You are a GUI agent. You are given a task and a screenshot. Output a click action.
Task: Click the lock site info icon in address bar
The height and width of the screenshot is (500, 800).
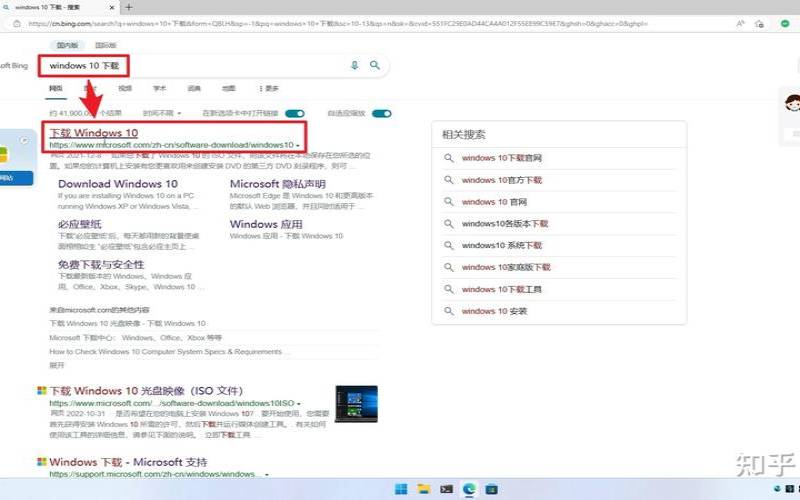point(17,23)
